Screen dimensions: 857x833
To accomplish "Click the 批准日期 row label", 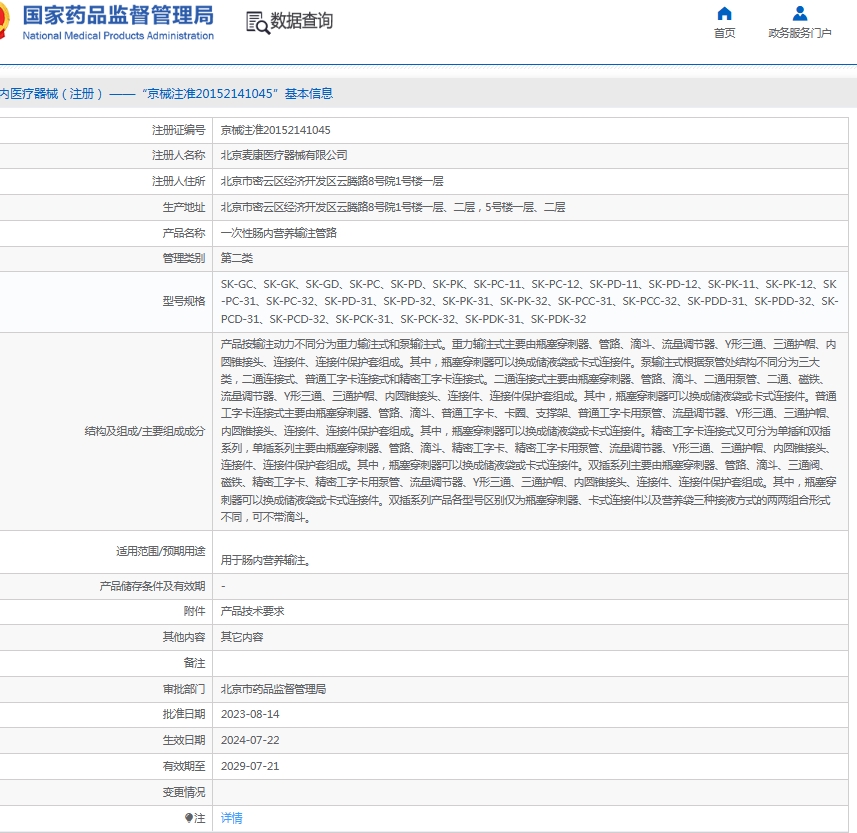I will pos(184,714).
